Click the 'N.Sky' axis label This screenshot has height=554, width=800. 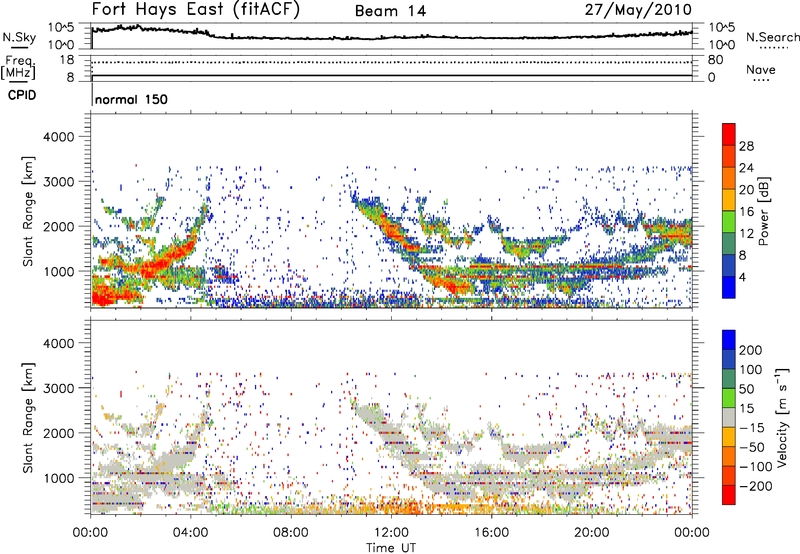[x=19, y=37]
